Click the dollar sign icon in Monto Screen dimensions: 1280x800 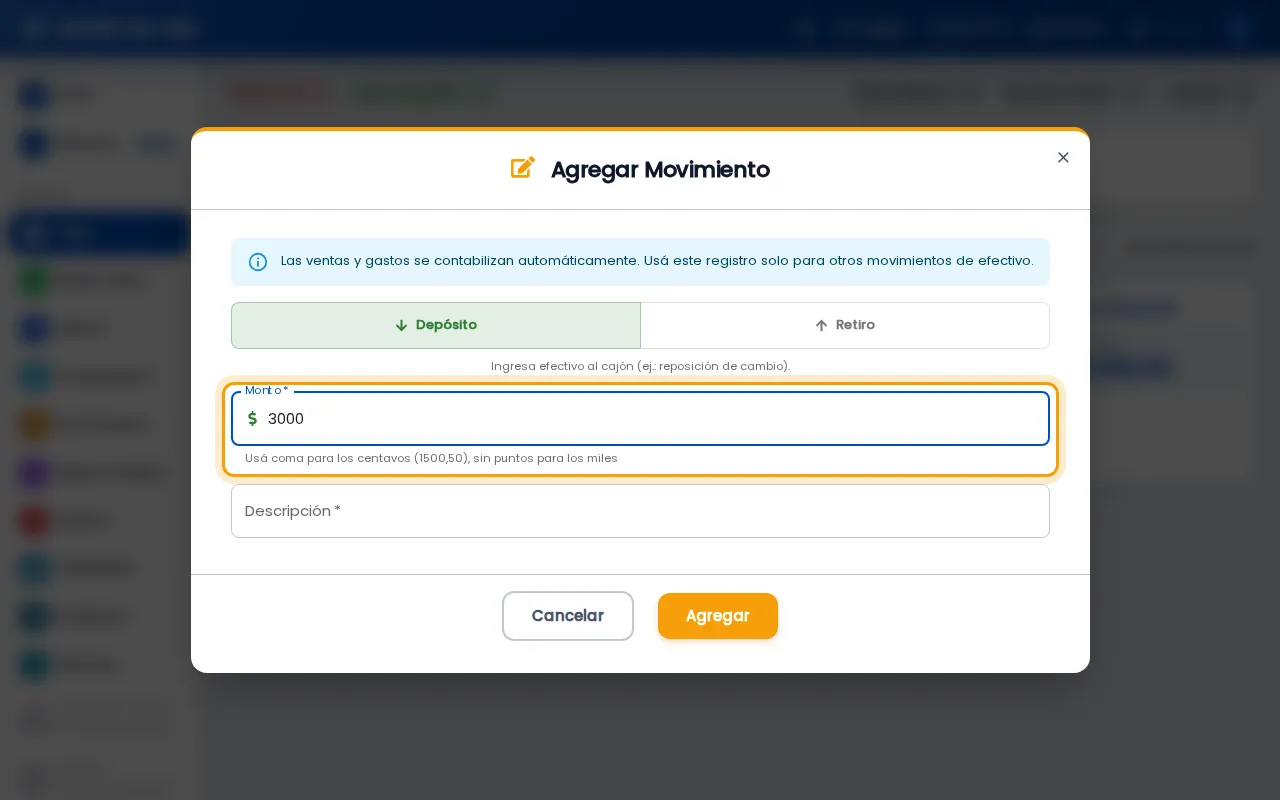(x=253, y=419)
